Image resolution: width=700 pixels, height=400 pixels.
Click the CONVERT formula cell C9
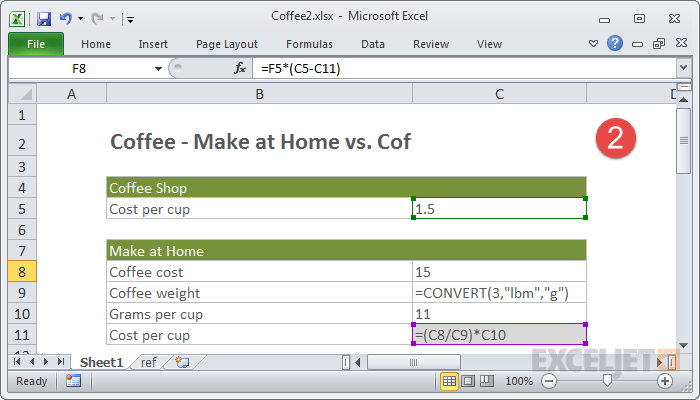500,293
